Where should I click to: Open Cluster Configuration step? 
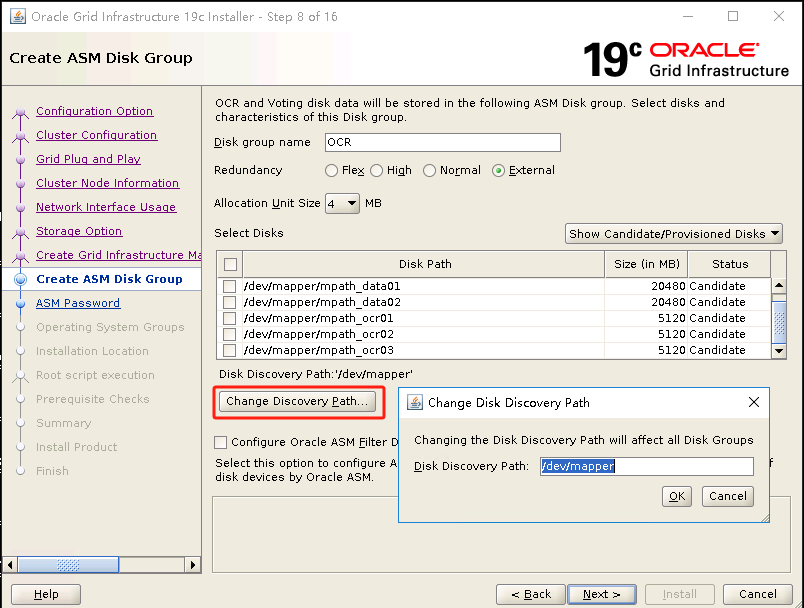(x=96, y=135)
